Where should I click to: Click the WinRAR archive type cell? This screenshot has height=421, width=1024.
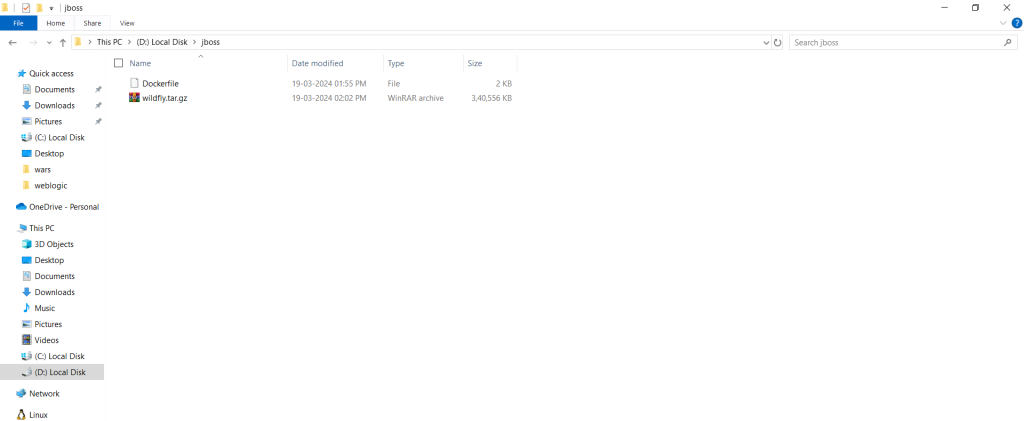click(x=415, y=98)
